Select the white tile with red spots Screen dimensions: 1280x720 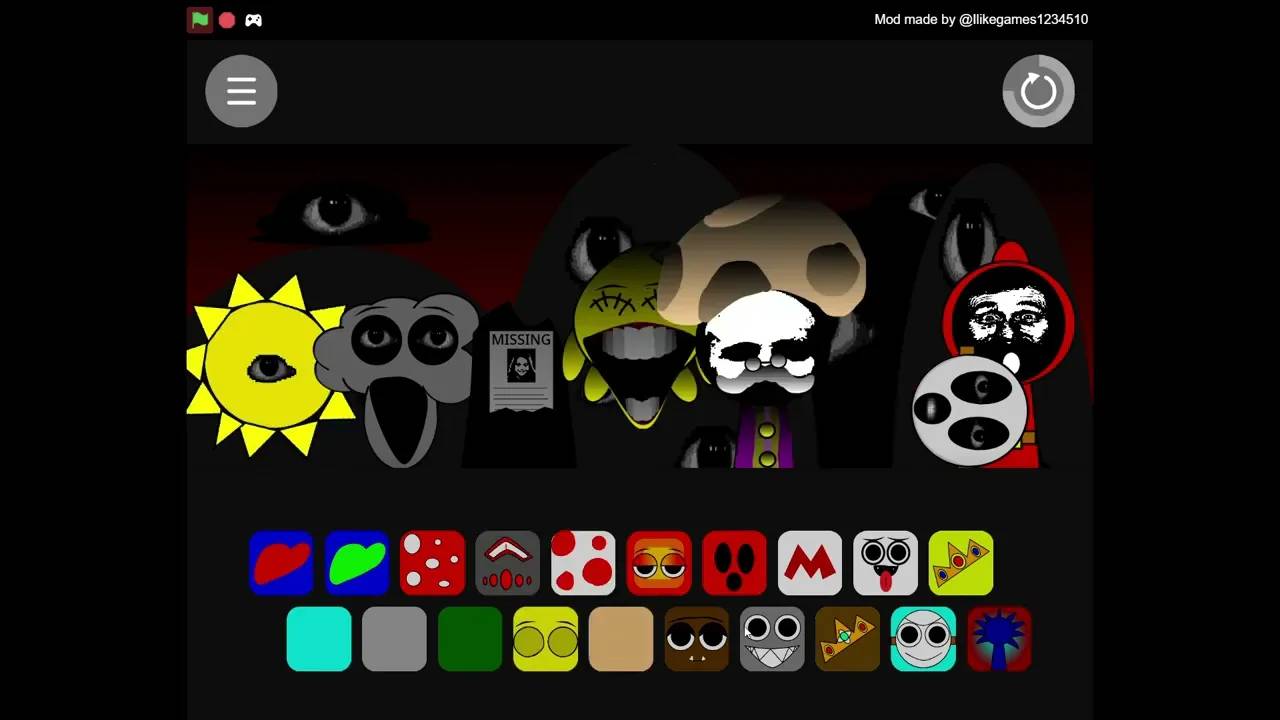(583, 563)
